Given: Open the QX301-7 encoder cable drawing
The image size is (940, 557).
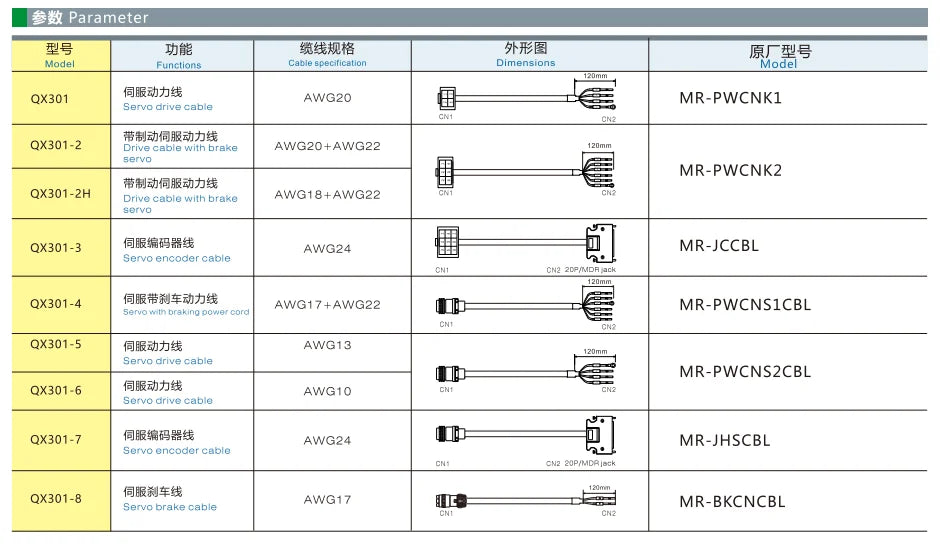Looking at the screenshot, I should [526, 441].
